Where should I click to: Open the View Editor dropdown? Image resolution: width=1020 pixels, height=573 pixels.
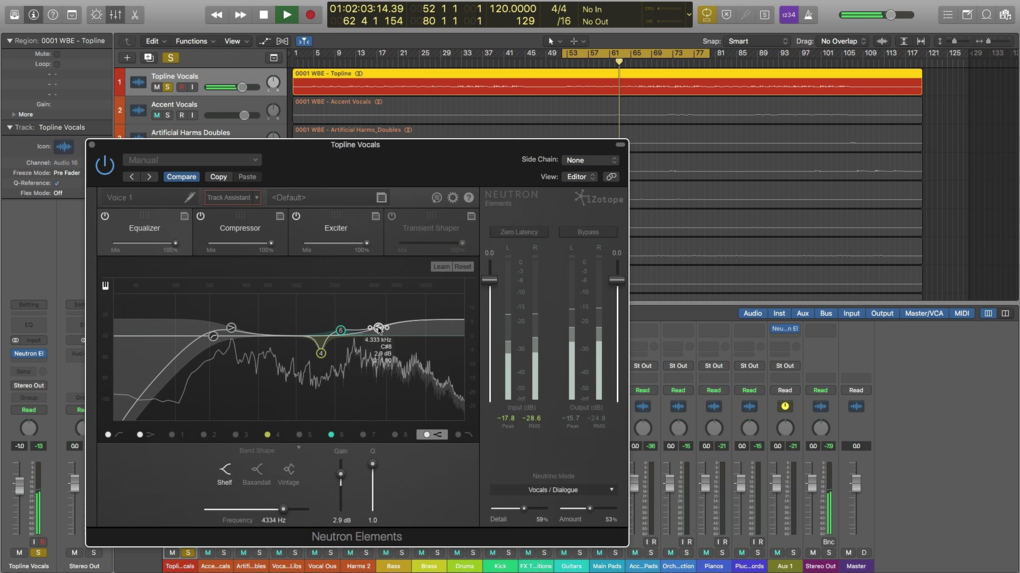[x=580, y=177]
